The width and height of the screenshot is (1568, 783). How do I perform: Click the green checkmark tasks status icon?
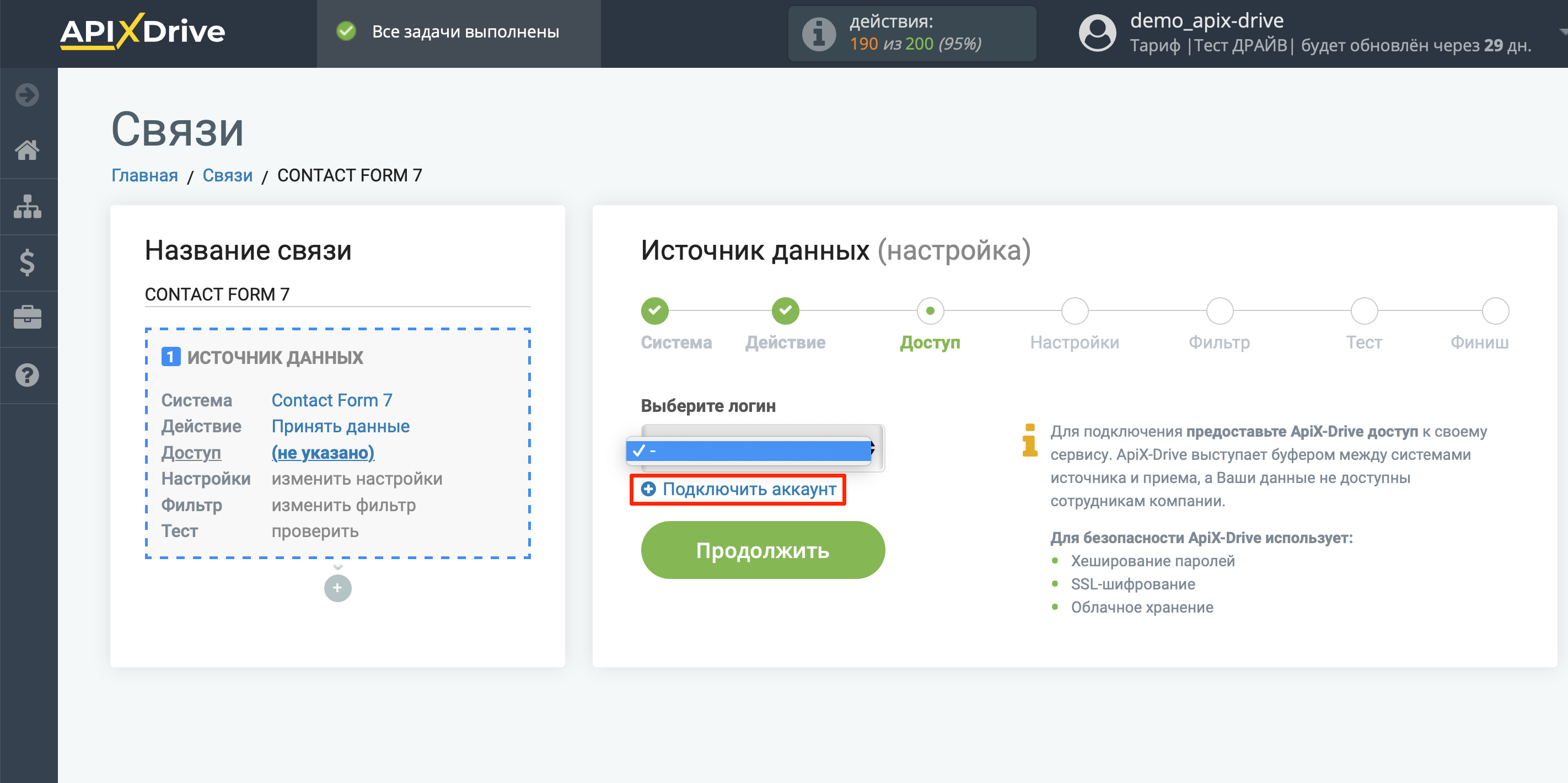pyautogui.click(x=346, y=31)
